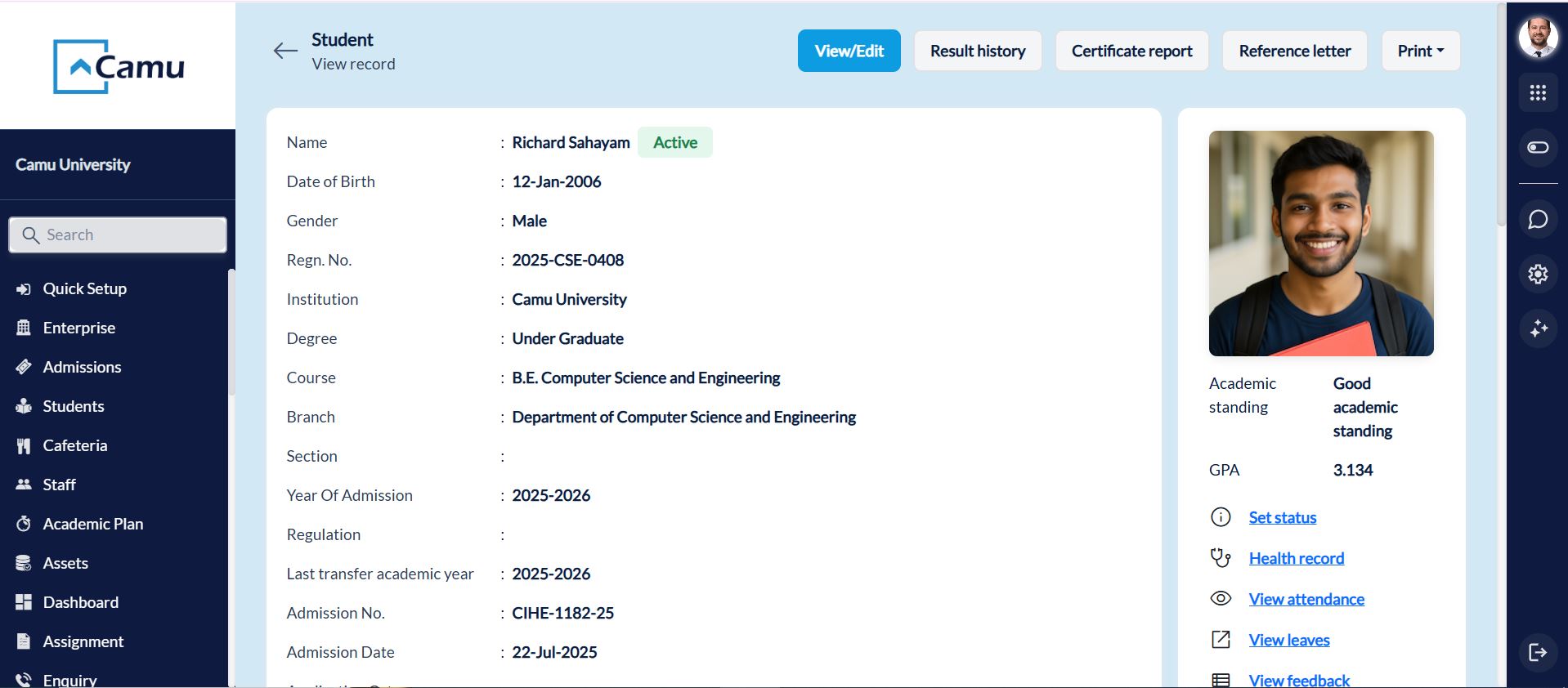
Task: Click the AI sparkle icon
Action: pyautogui.click(x=1538, y=328)
